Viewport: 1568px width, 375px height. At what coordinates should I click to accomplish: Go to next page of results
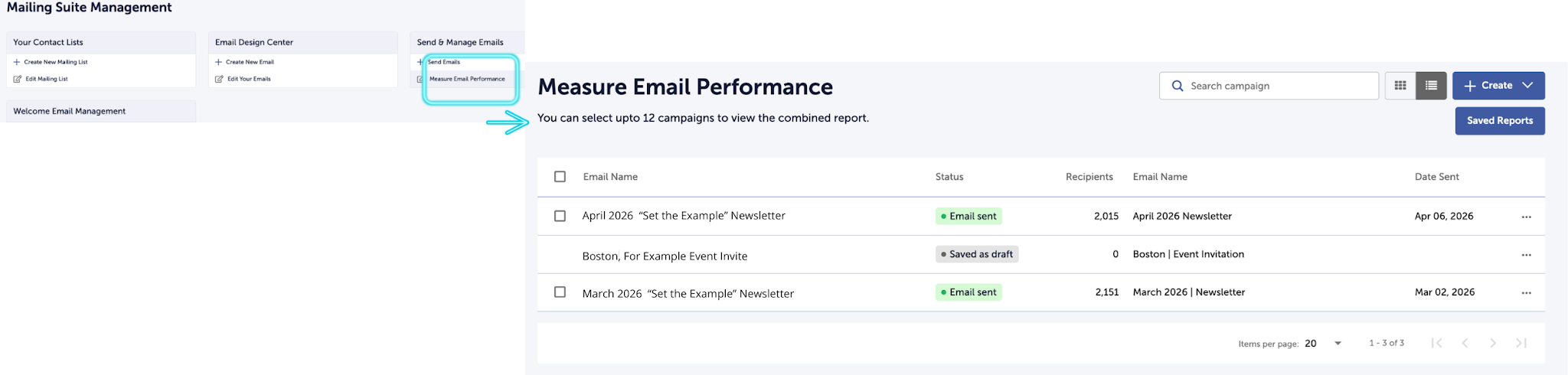pyautogui.click(x=1493, y=343)
